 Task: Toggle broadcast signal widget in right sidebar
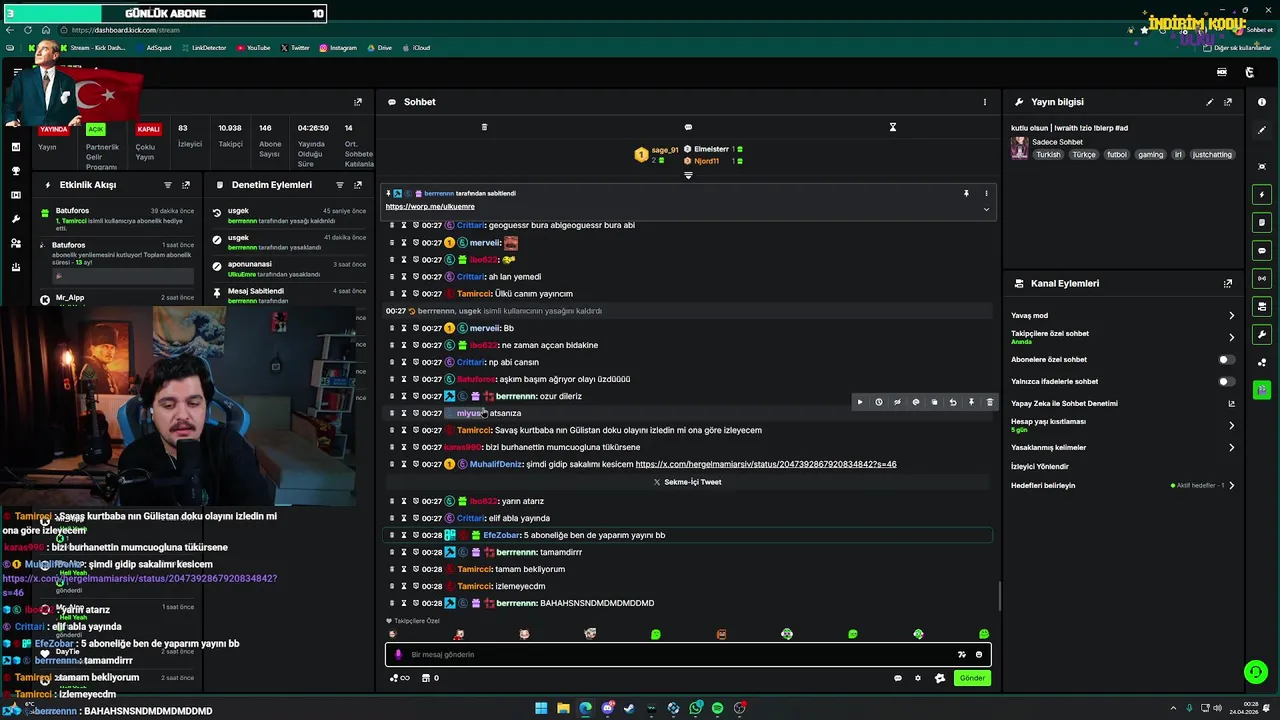(x=1262, y=278)
